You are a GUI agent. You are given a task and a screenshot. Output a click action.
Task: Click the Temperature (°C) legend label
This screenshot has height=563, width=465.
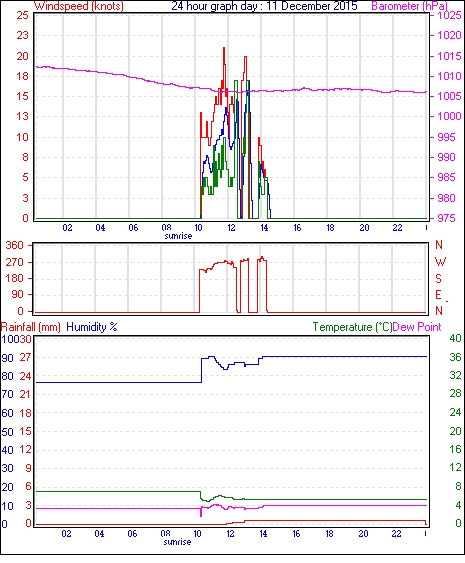point(352,327)
